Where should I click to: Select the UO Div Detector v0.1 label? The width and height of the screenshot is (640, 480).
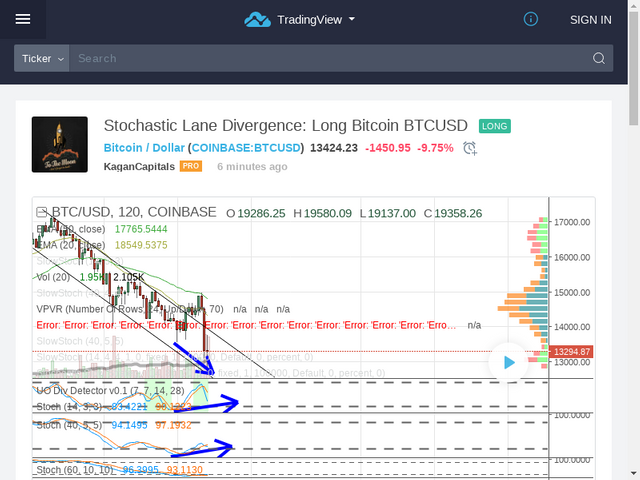110,391
